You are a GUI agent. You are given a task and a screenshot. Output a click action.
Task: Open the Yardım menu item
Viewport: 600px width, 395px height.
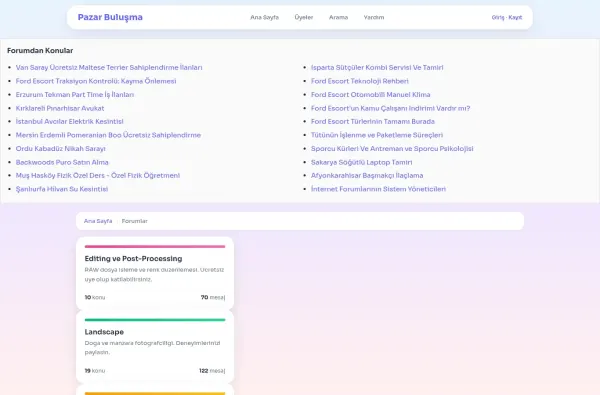(x=374, y=17)
